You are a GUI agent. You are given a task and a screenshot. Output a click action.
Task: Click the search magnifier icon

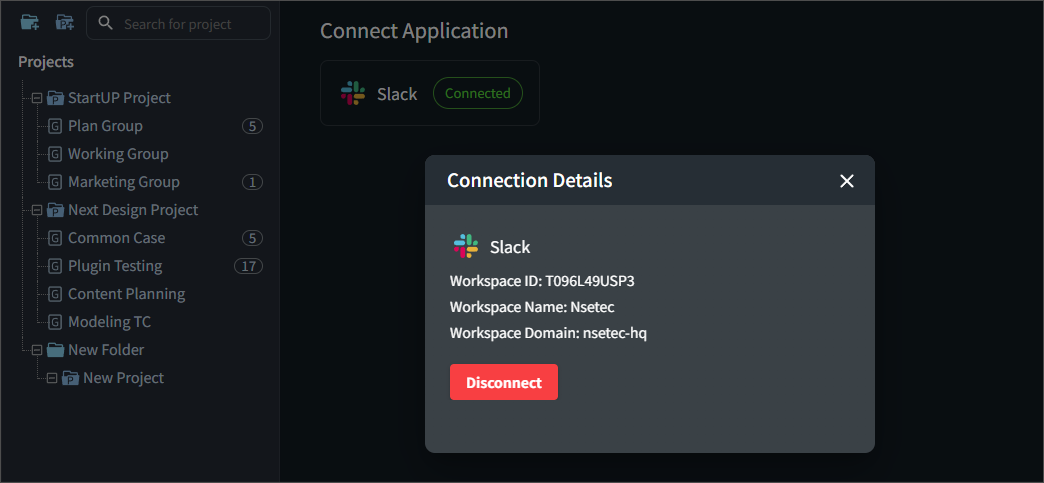click(x=105, y=23)
